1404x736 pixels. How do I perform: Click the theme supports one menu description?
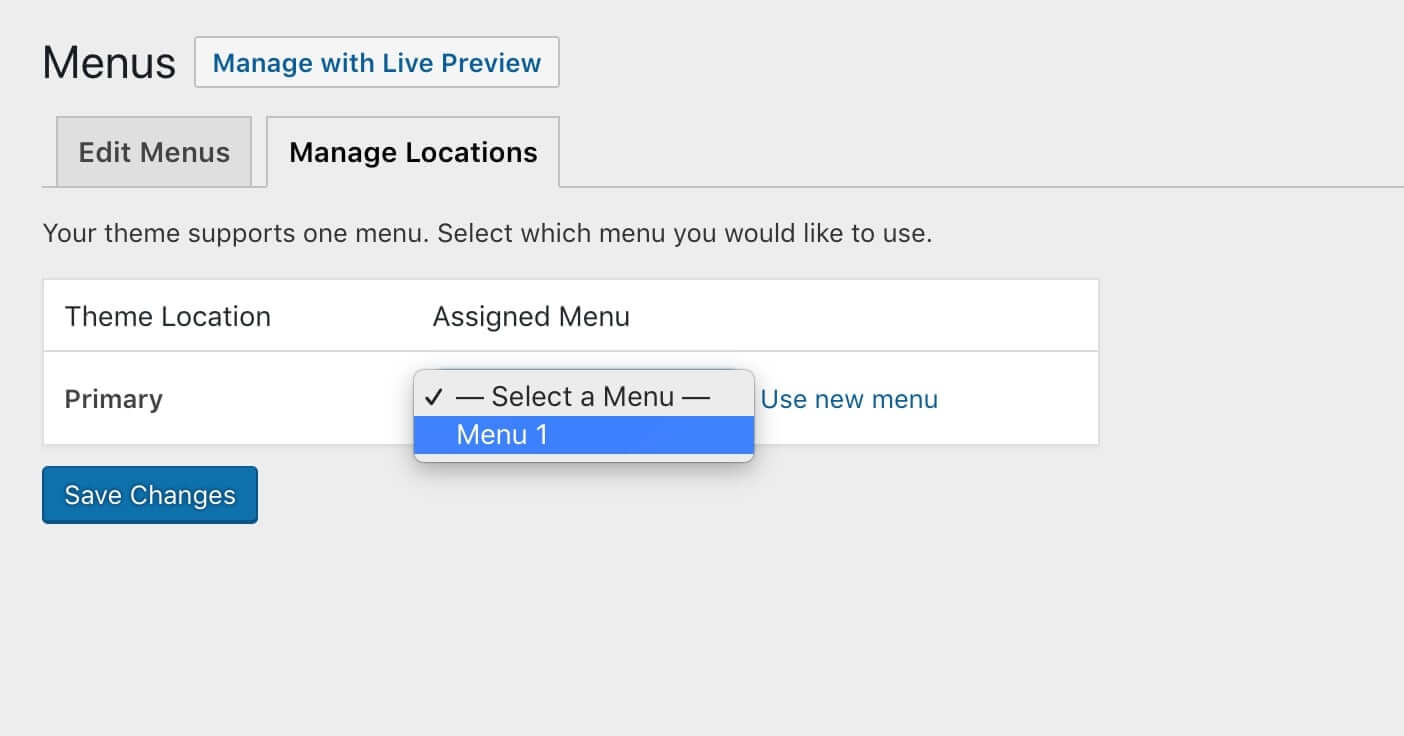click(x=487, y=235)
